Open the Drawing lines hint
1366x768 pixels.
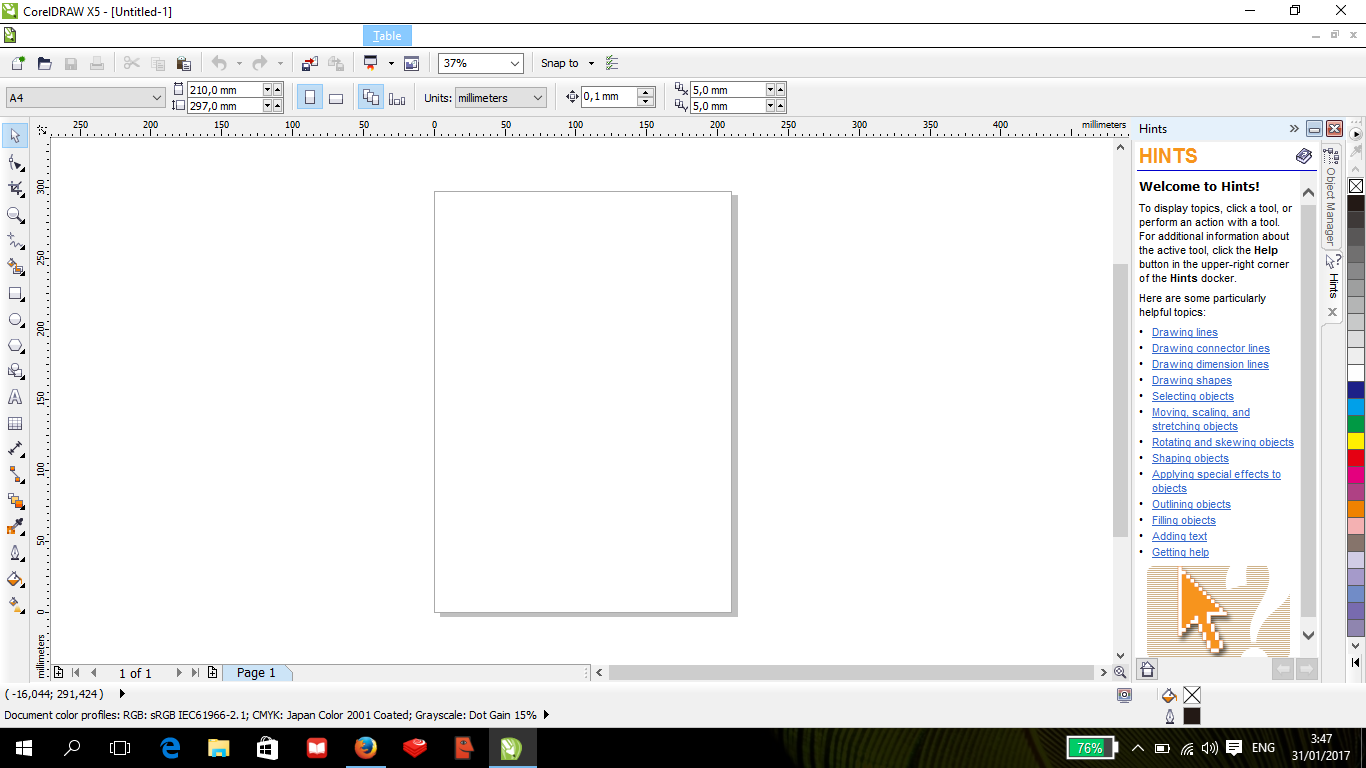(1185, 332)
